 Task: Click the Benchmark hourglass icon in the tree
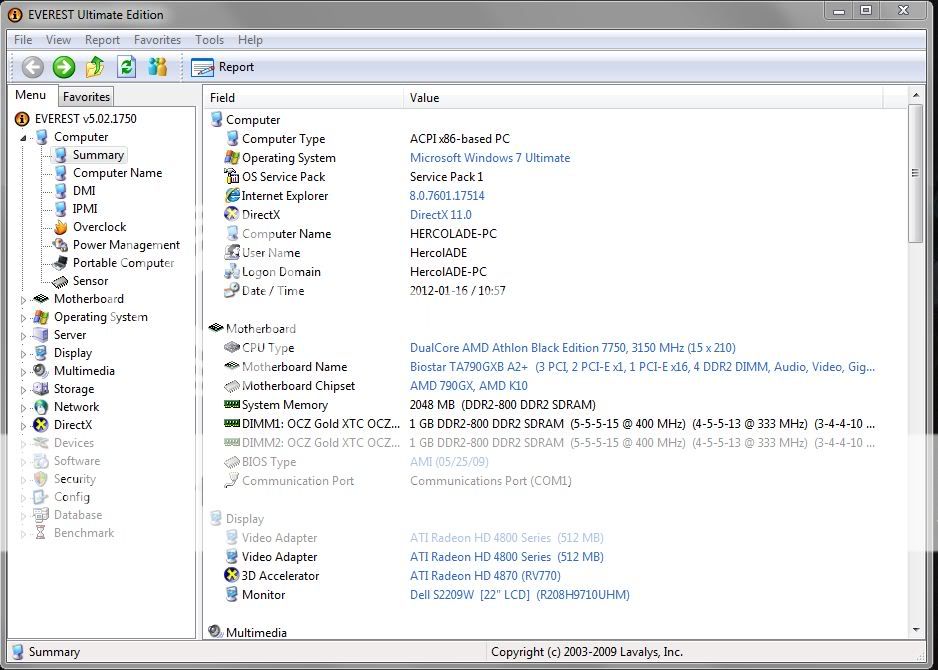[x=41, y=532]
